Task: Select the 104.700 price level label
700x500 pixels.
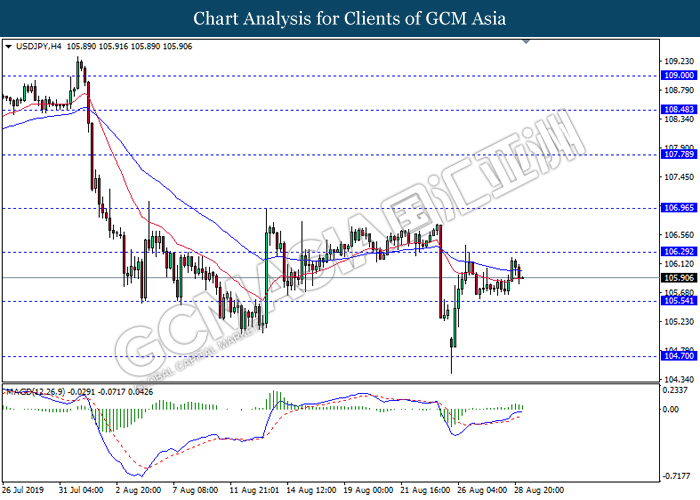Action: tap(679, 356)
